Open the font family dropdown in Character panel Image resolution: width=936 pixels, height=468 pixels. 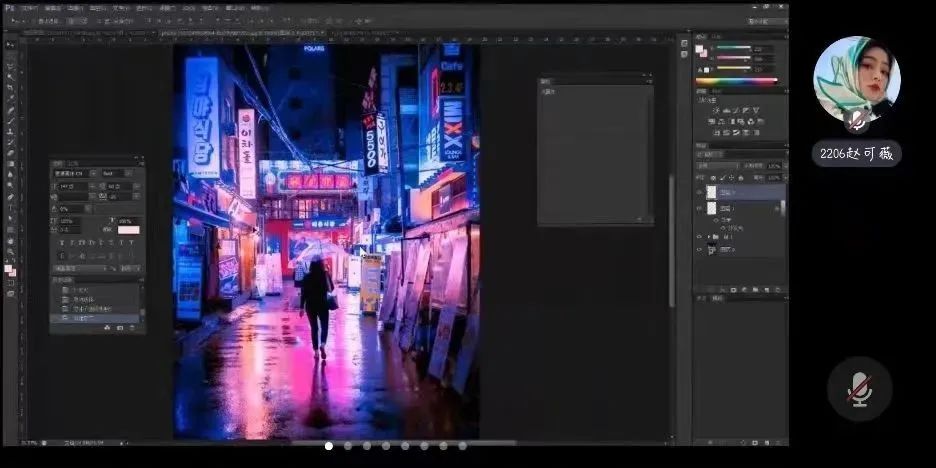[75, 173]
